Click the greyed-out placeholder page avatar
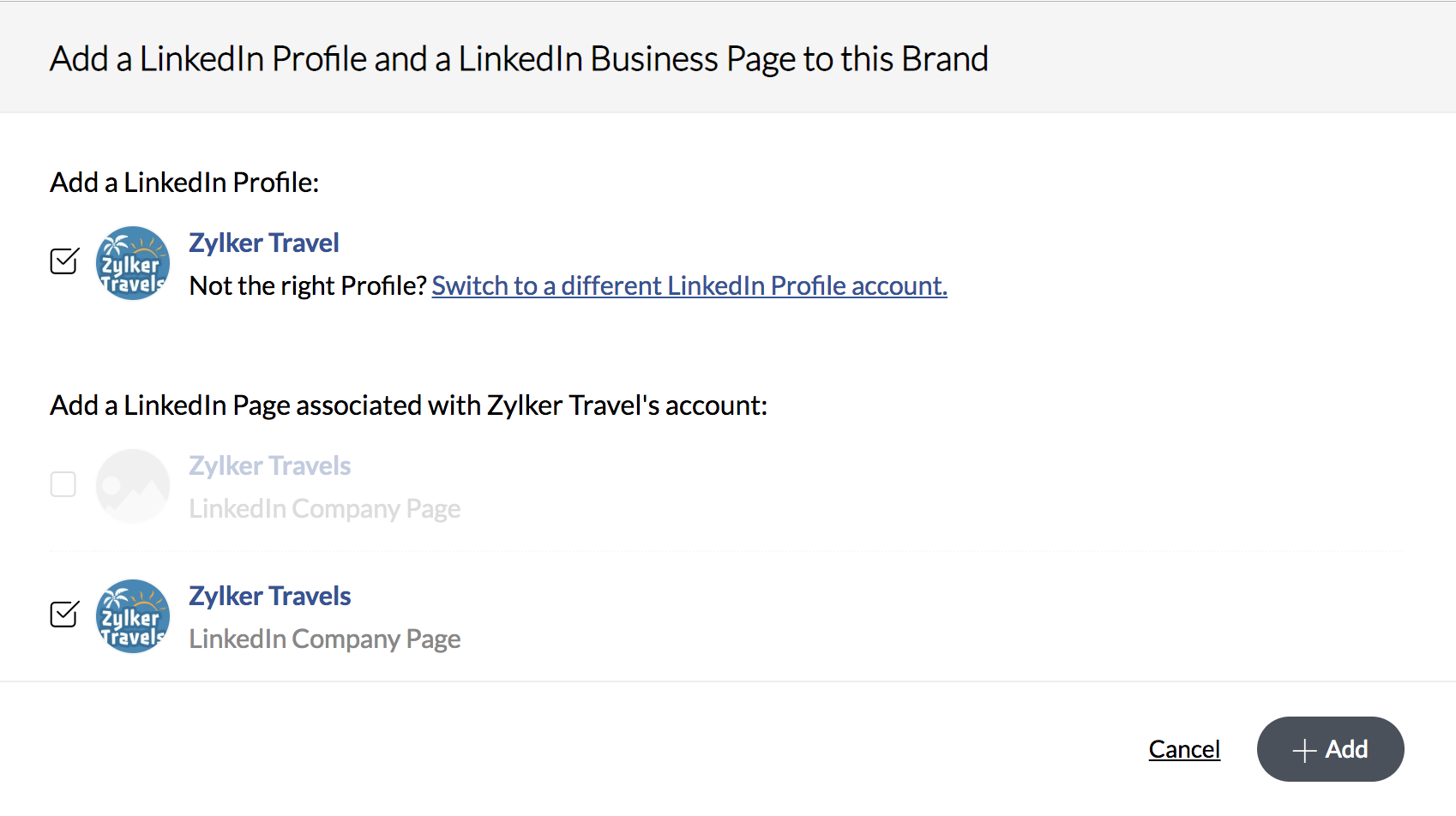The height and width of the screenshot is (816, 1456). pyautogui.click(x=132, y=486)
